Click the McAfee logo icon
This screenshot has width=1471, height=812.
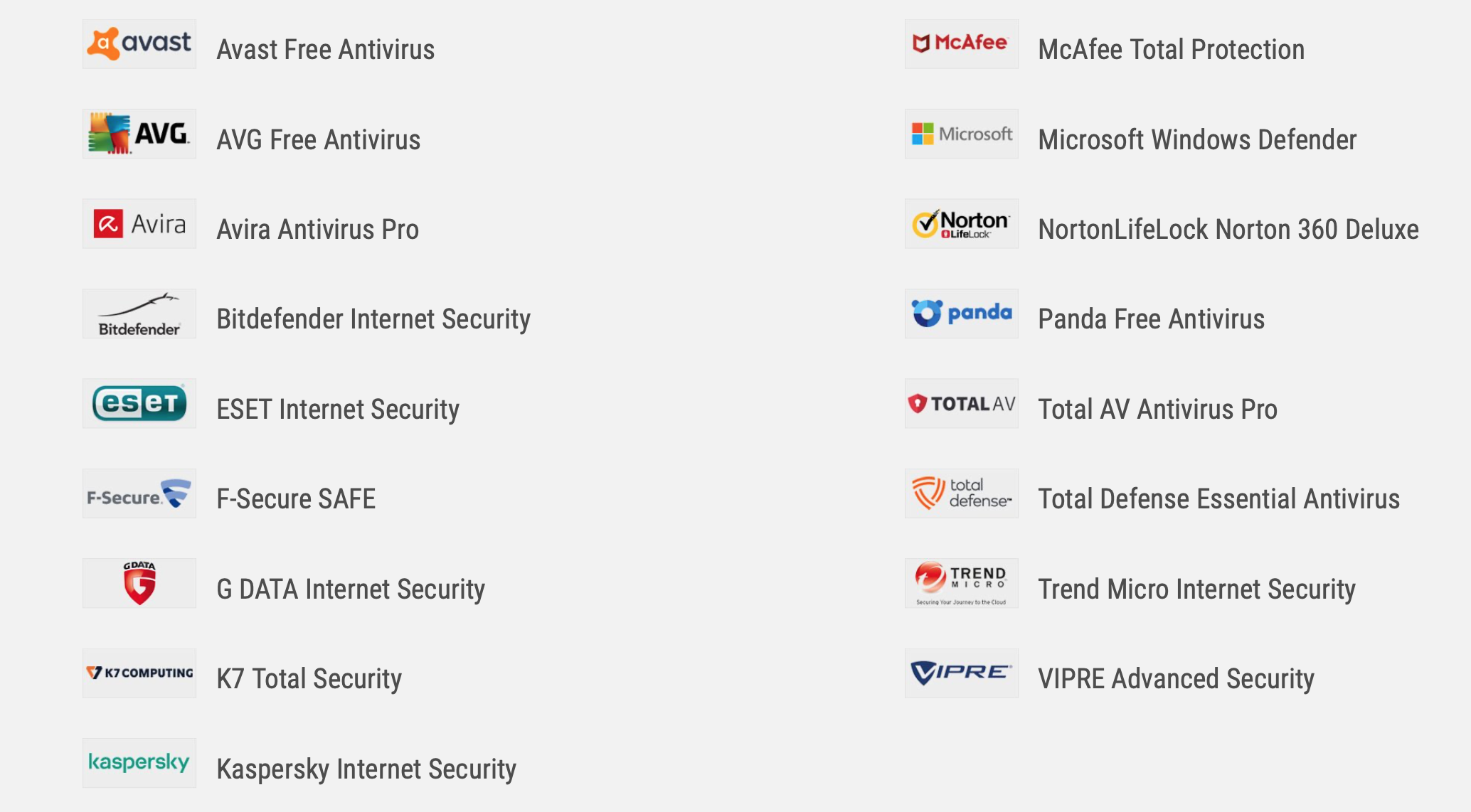[x=961, y=44]
